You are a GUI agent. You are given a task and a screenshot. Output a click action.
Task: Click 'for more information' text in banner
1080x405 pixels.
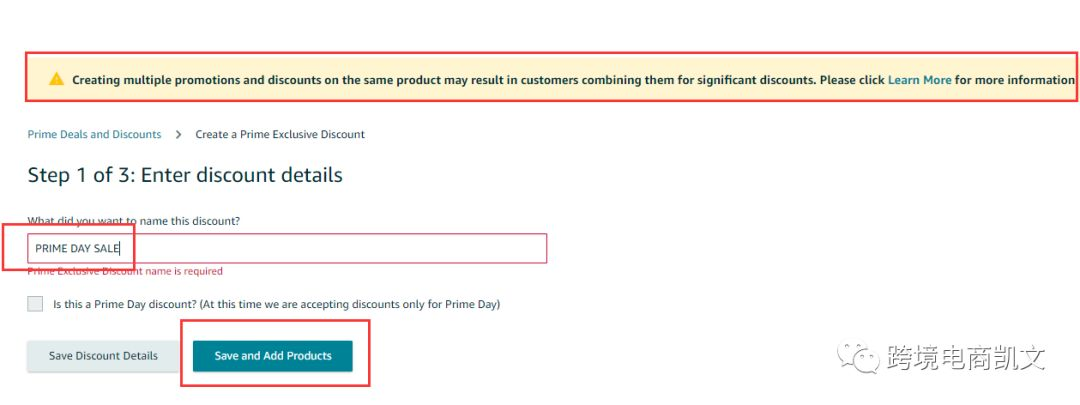(x=1015, y=80)
